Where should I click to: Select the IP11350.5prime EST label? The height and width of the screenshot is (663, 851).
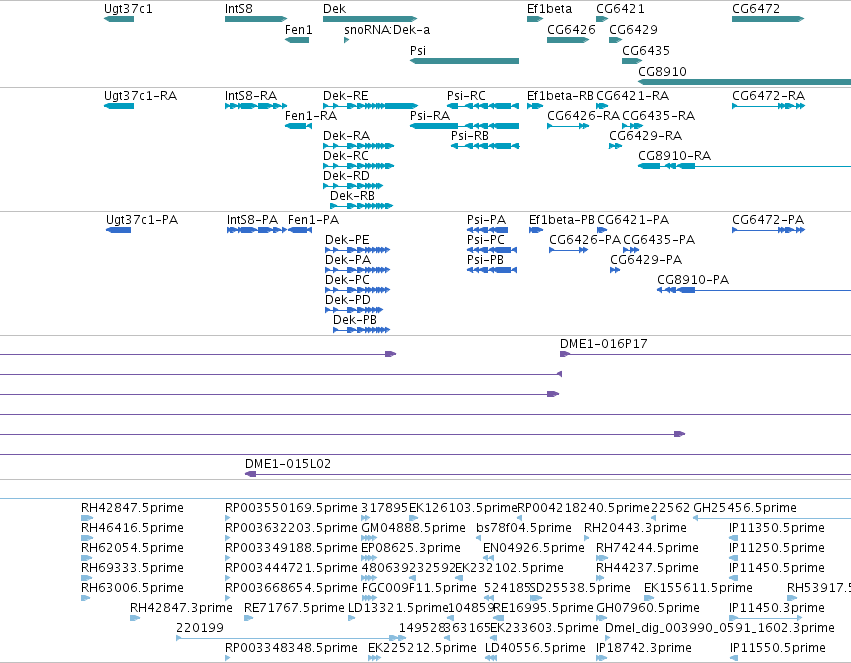pos(777,528)
